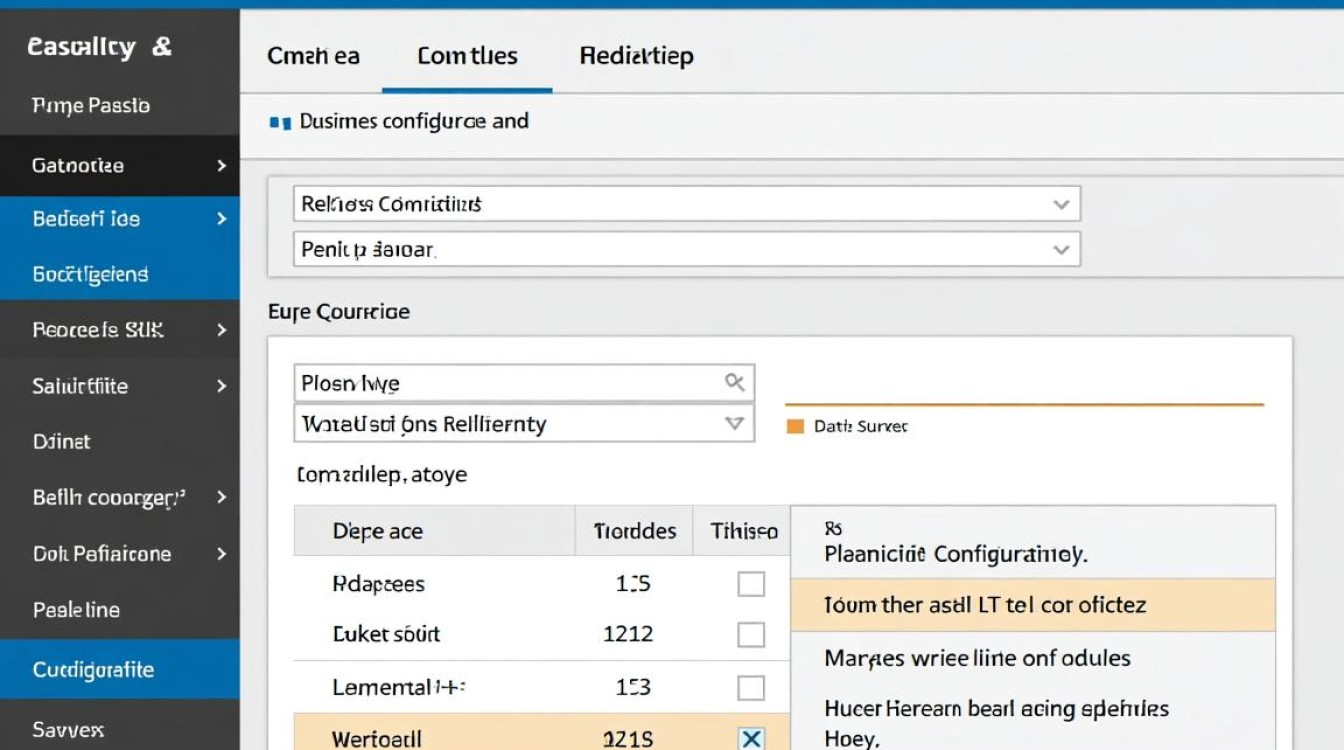Uncheck the Wertoadll row checkbox
This screenshot has height=750, width=1344.
[751, 739]
